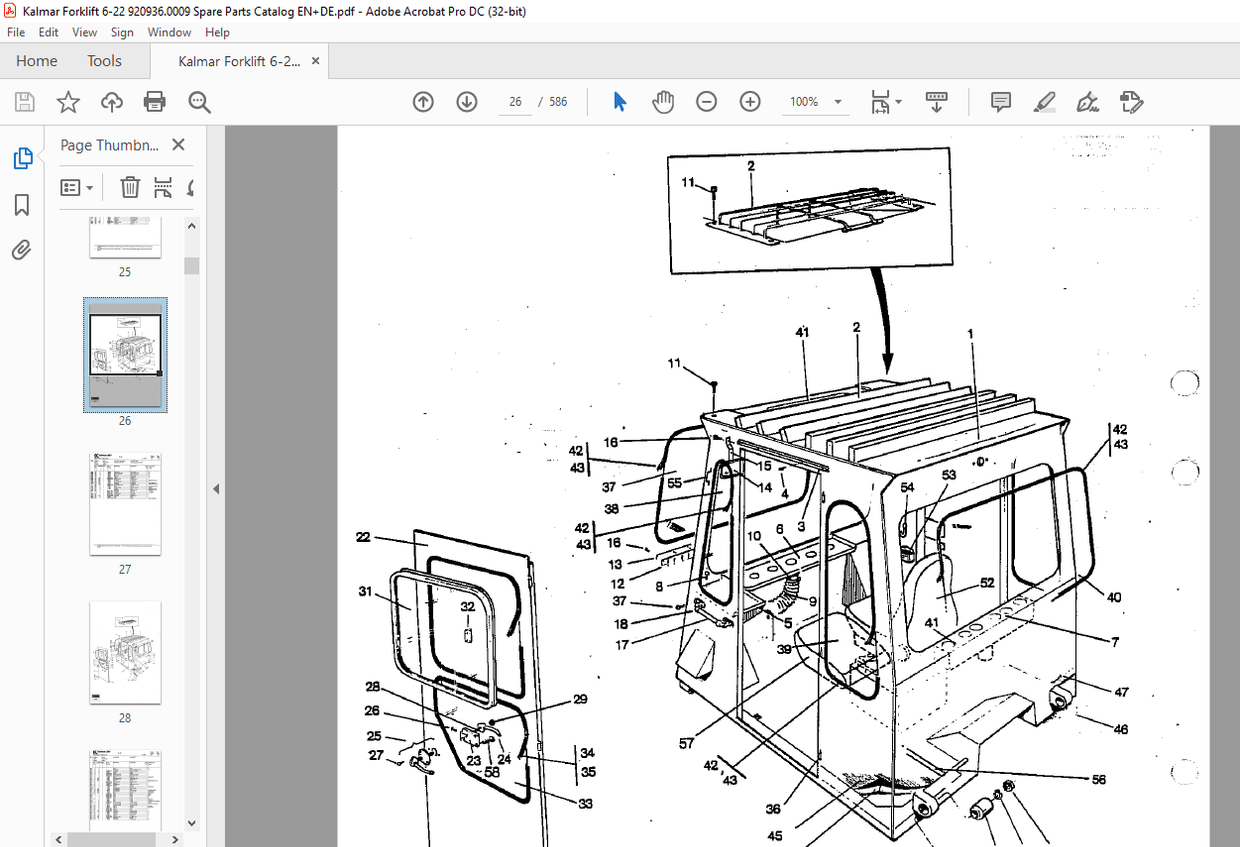This screenshot has height=847, width=1240.
Task: Open the View menu
Action: 84,32
